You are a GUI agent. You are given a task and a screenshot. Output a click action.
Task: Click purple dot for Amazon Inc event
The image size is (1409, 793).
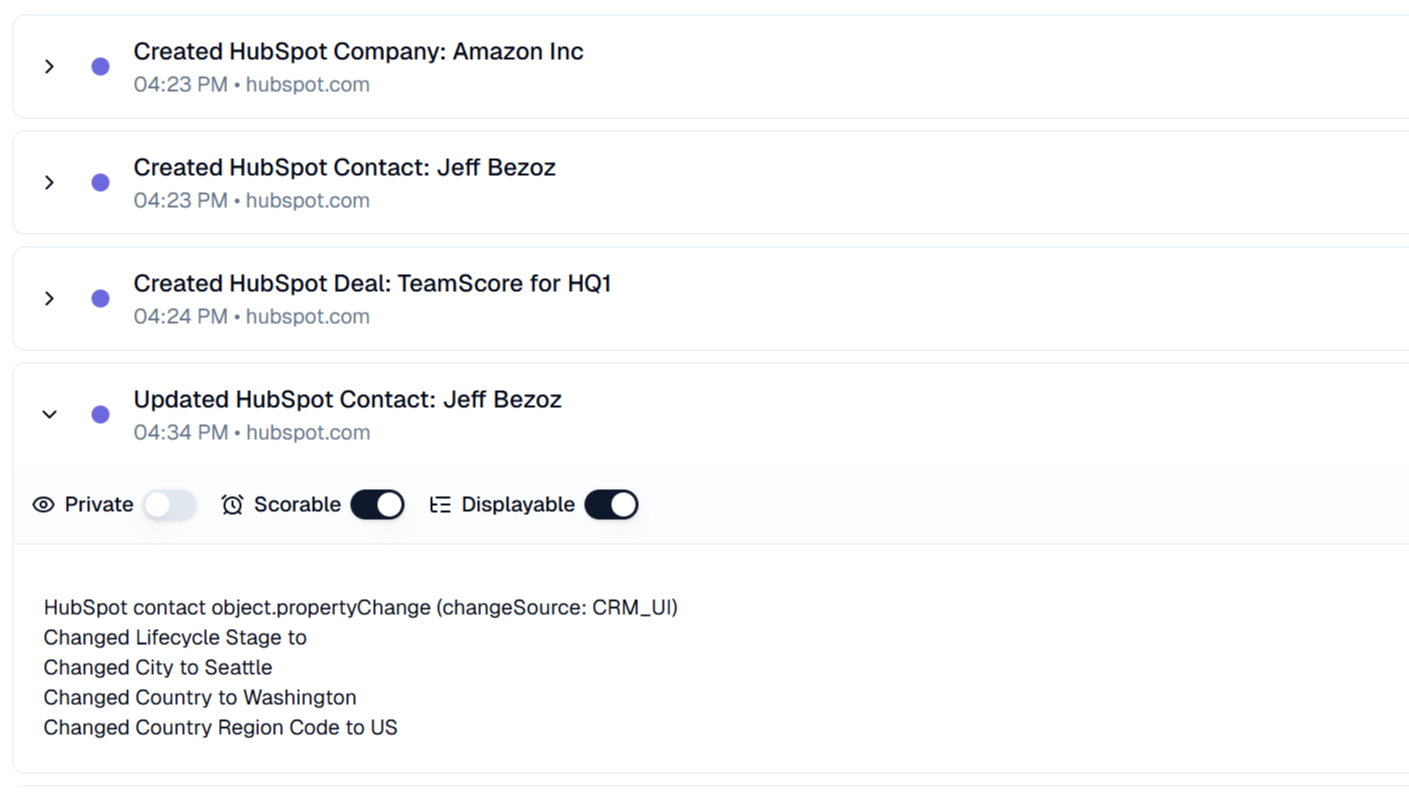coord(100,67)
